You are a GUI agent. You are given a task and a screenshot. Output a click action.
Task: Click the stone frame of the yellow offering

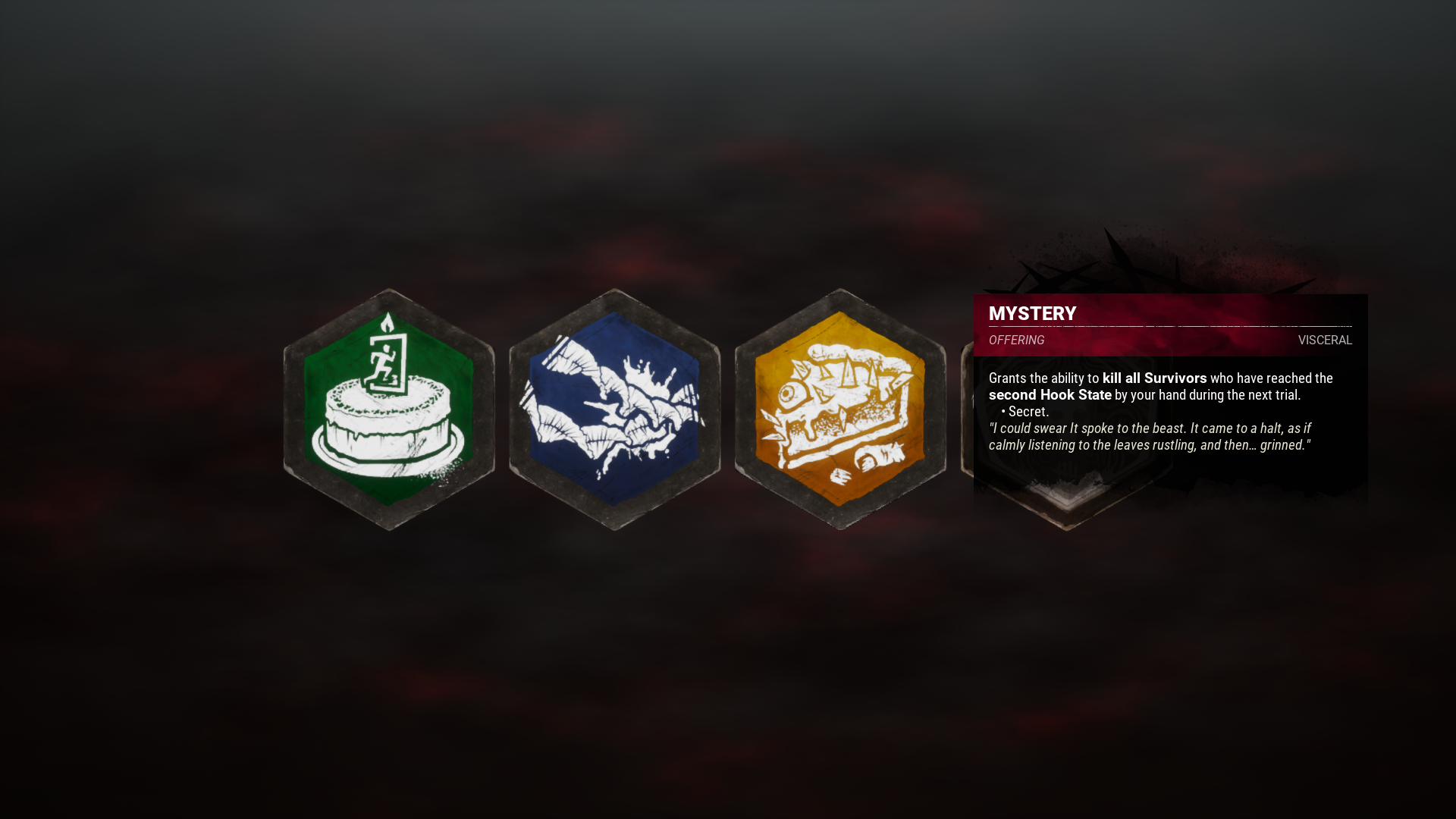pyautogui.click(x=745, y=409)
